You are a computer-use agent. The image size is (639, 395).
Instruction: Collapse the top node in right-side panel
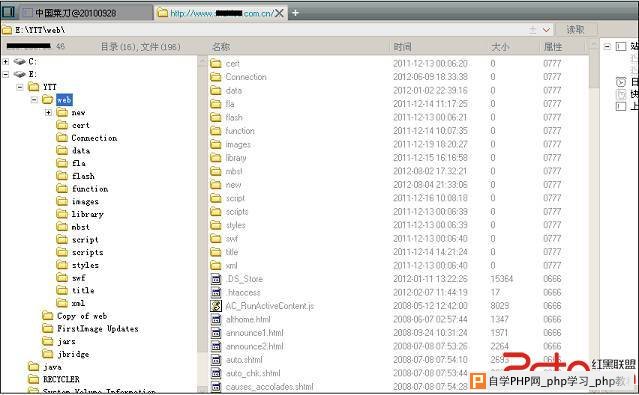coord(607,46)
